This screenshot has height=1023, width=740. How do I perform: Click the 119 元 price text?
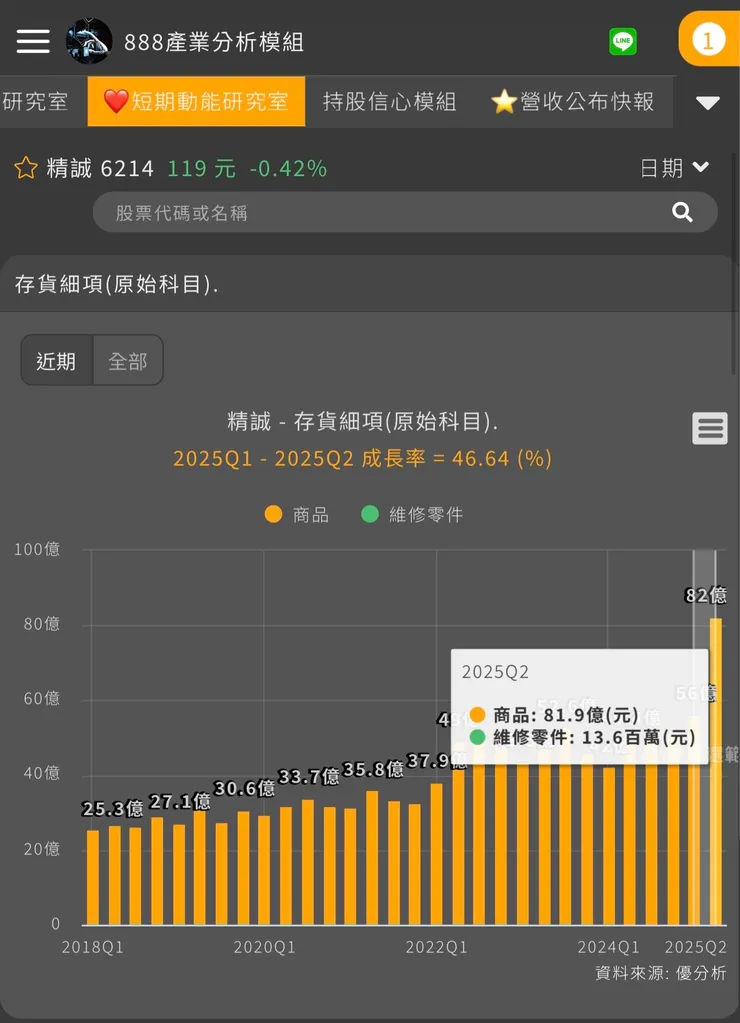[x=202, y=168]
